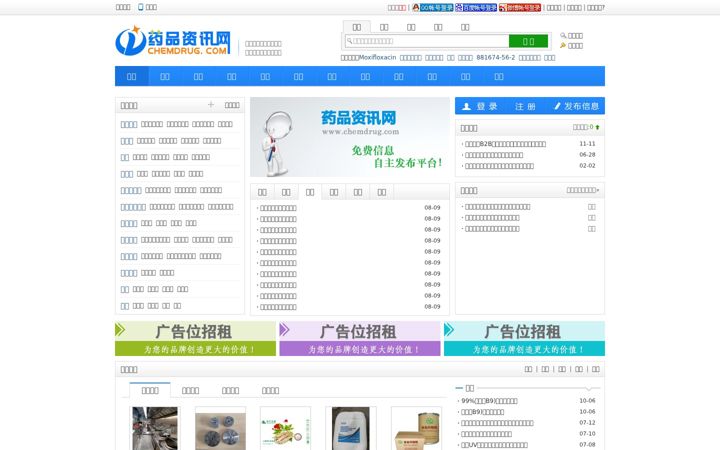Focus the keyword search input field
The height and width of the screenshot is (450, 720).
point(427,41)
